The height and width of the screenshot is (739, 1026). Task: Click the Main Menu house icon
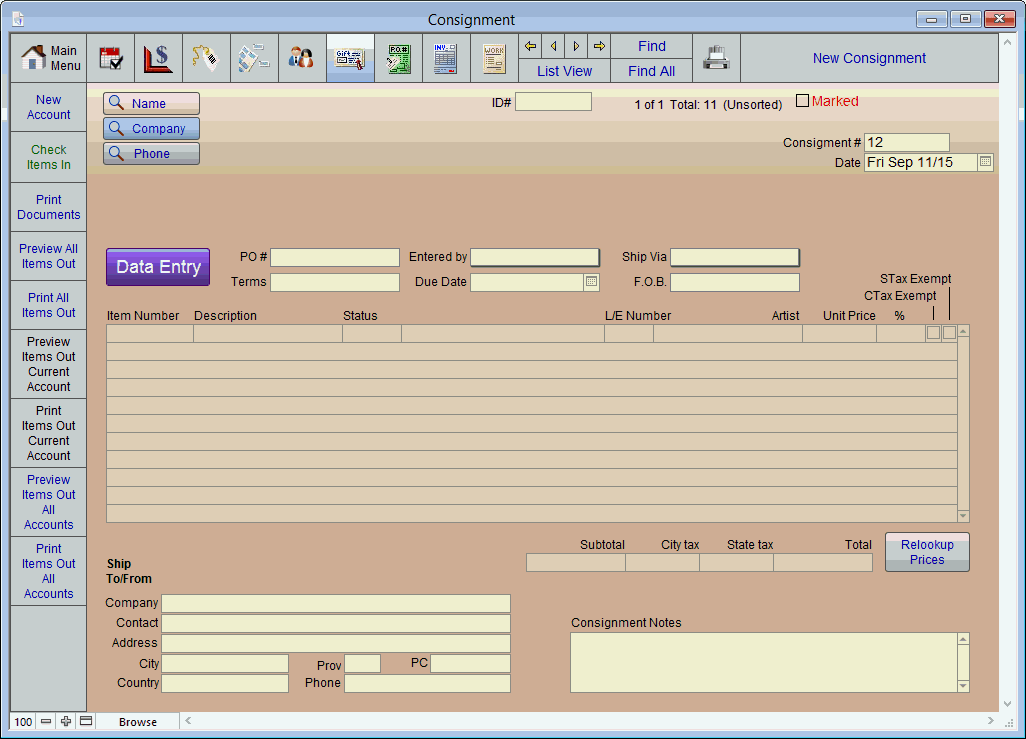pos(47,57)
